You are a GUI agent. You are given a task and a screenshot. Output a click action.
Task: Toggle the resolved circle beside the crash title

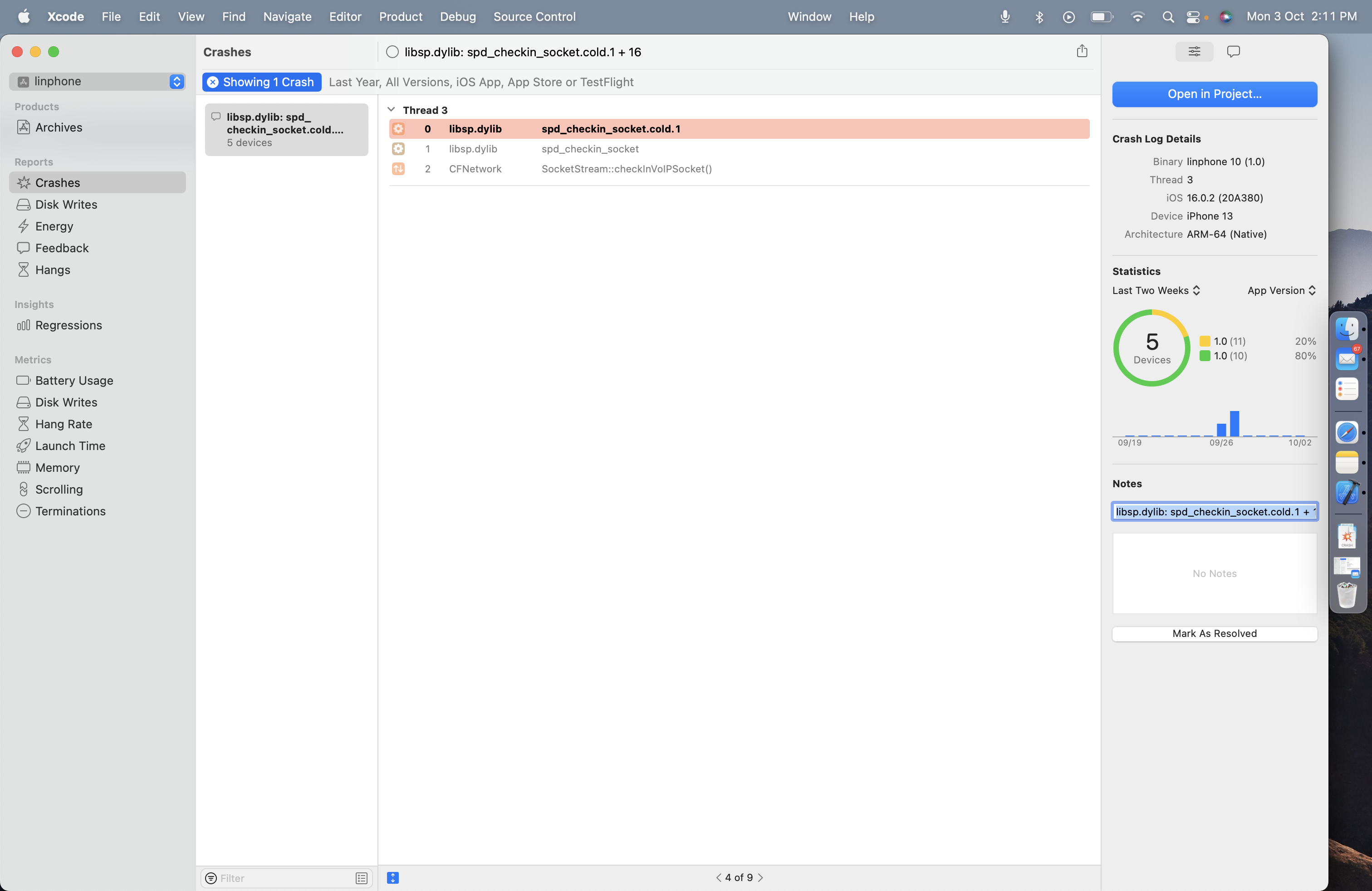point(392,52)
